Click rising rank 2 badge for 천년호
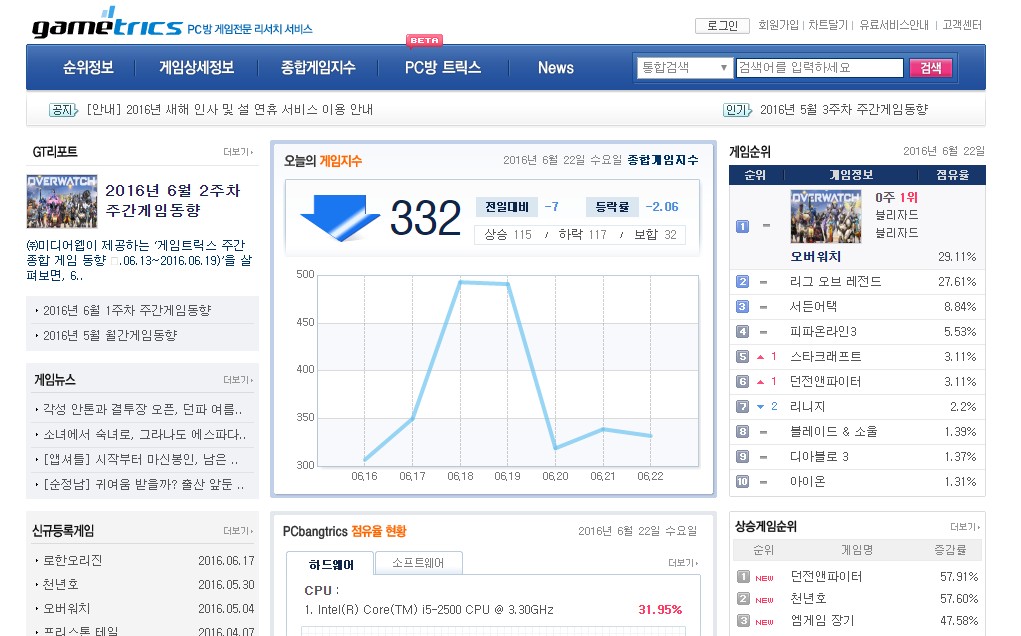The width and height of the screenshot is (1021, 636). click(744, 599)
